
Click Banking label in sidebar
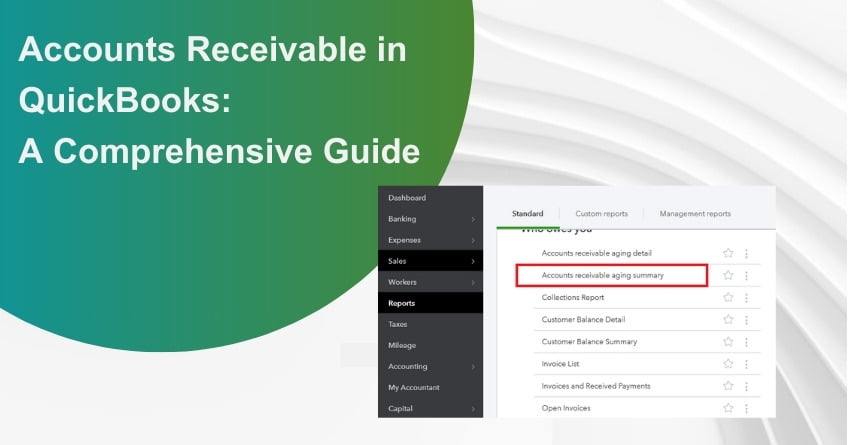click(402, 219)
